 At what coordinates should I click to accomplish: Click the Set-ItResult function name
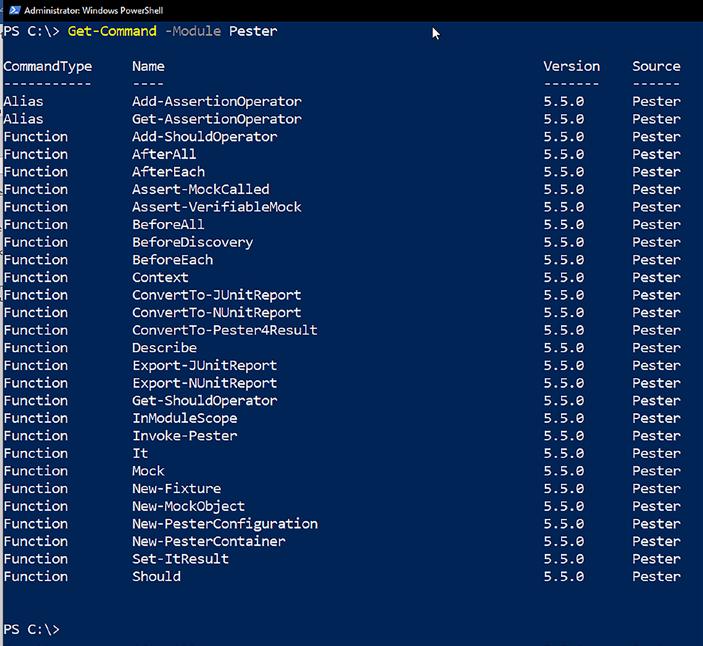pyautogui.click(x=180, y=559)
